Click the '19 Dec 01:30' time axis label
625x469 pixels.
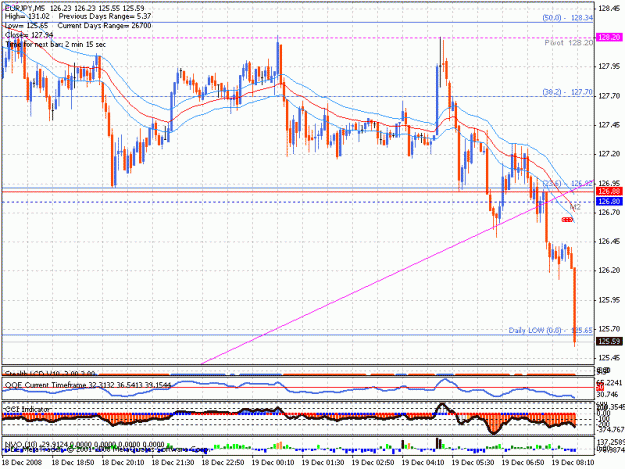click(322, 463)
